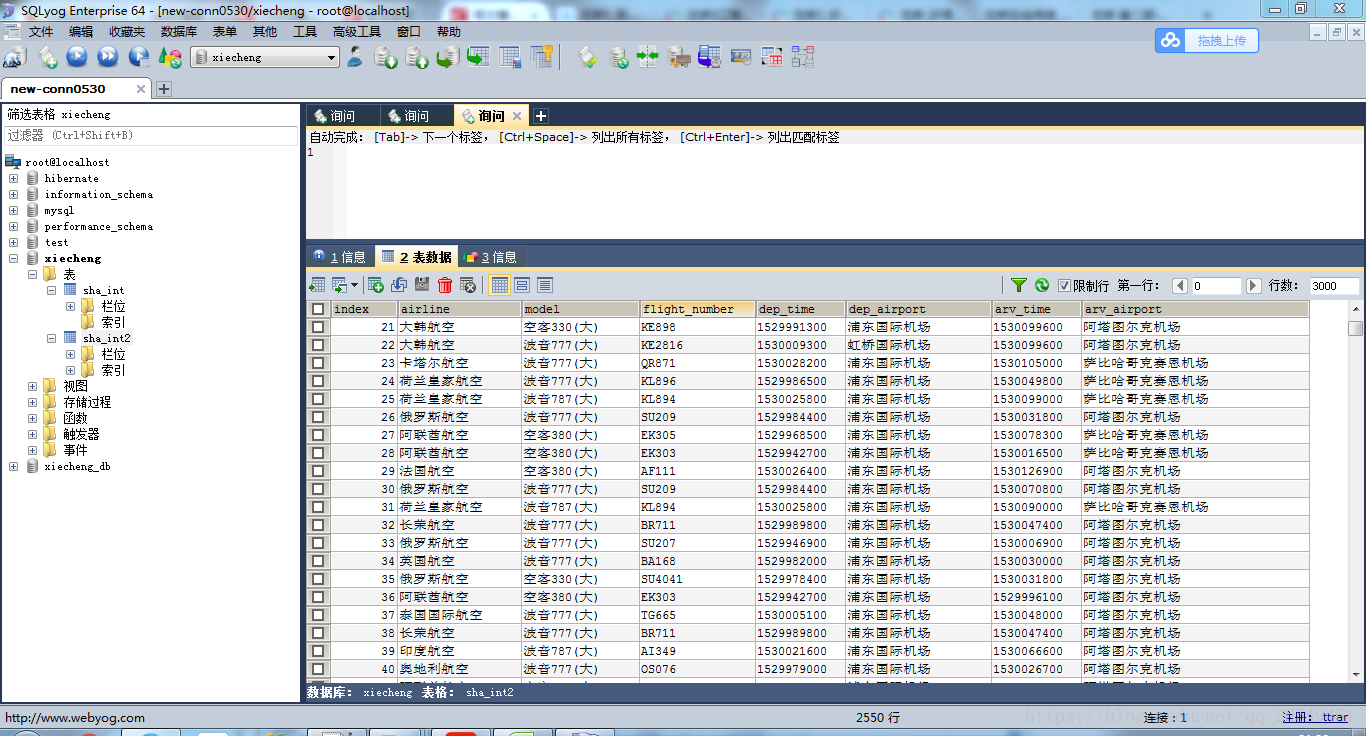
Task: Add a new query tab with plus button
Action: coord(540,116)
